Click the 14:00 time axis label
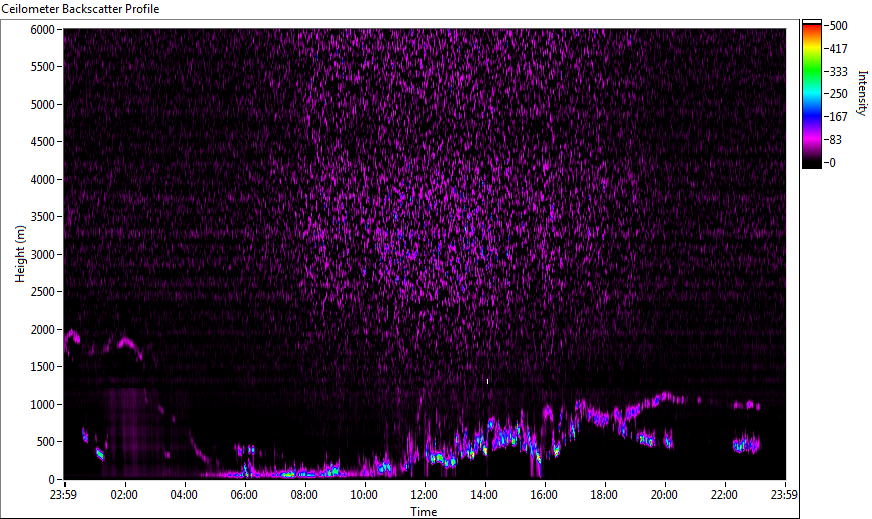Viewport: 872px width, 519px height. coord(484,495)
